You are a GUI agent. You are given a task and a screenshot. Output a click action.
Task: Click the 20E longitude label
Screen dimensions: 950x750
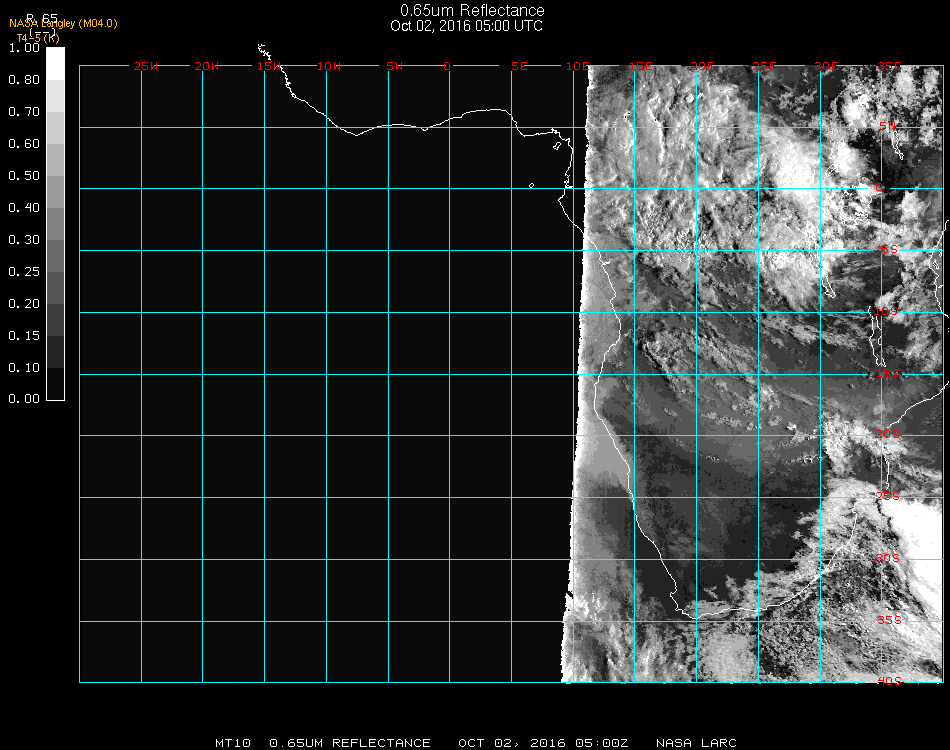click(703, 67)
